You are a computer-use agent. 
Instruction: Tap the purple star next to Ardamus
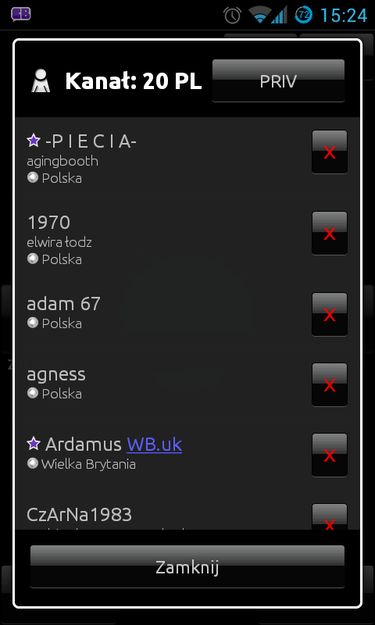pyautogui.click(x=33, y=443)
